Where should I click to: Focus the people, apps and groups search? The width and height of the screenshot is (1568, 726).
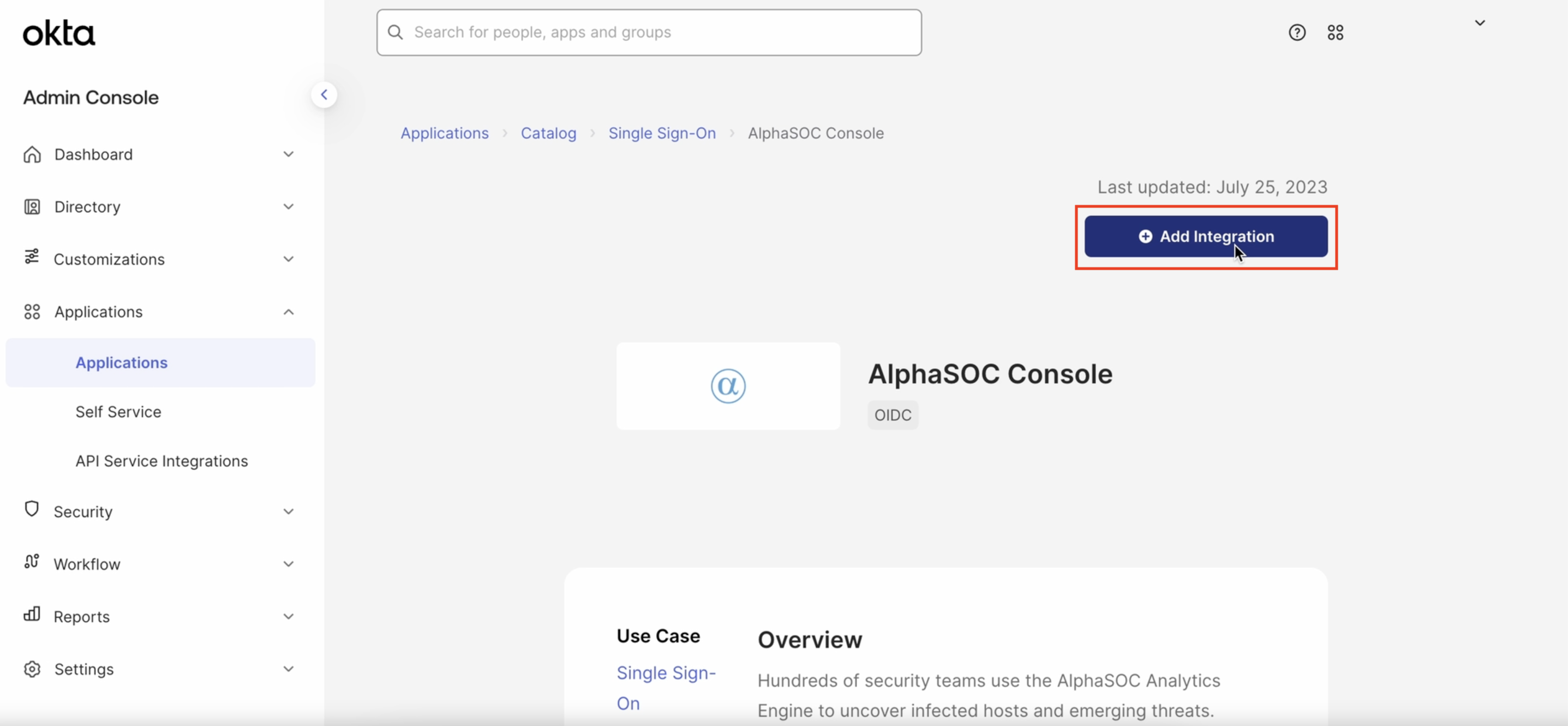click(648, 32)
